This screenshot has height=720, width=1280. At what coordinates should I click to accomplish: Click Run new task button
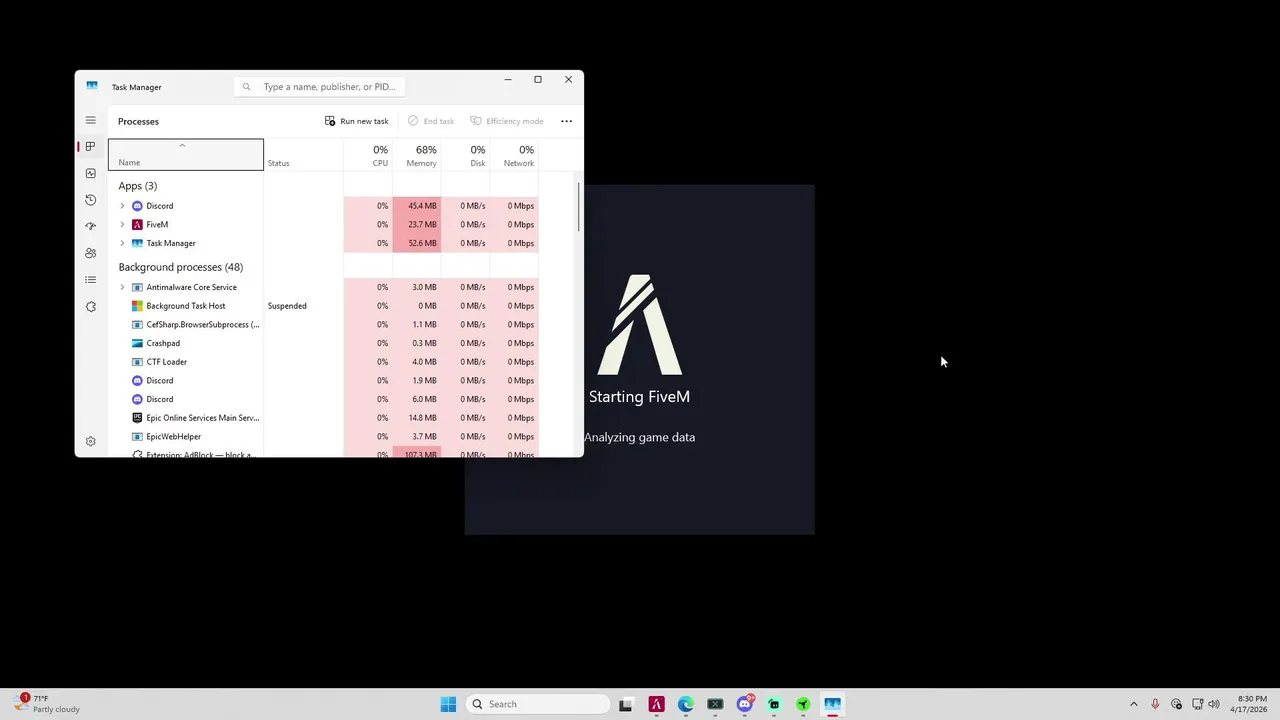pos(356,121)
